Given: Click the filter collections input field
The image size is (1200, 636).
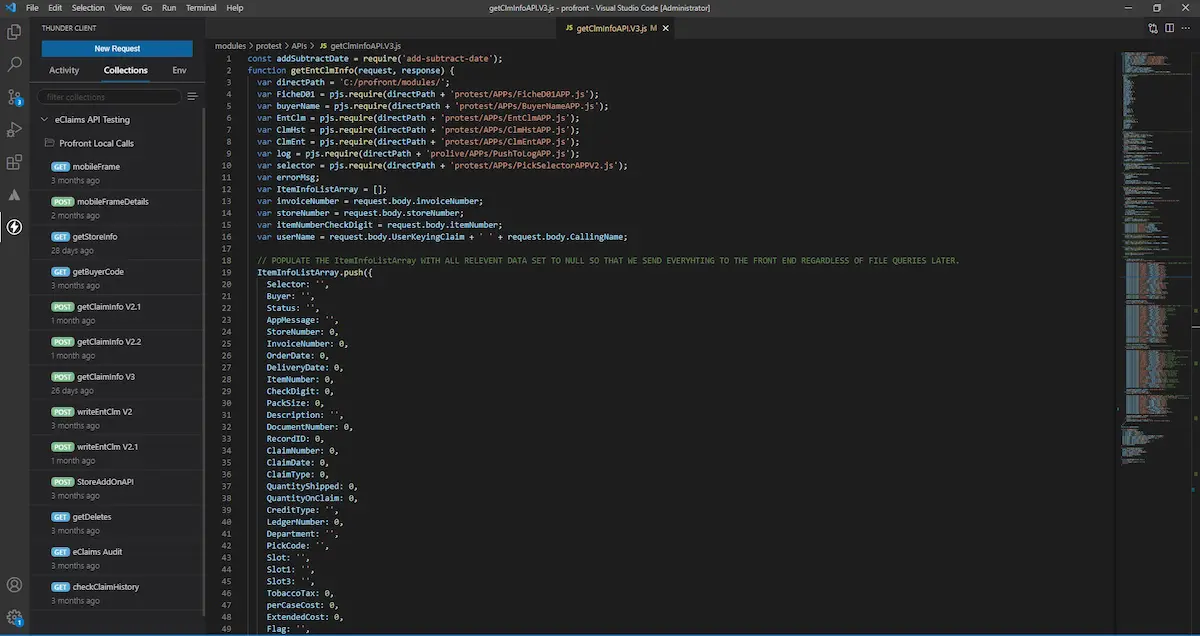Looking at the screenshot, I should [110, 97].
